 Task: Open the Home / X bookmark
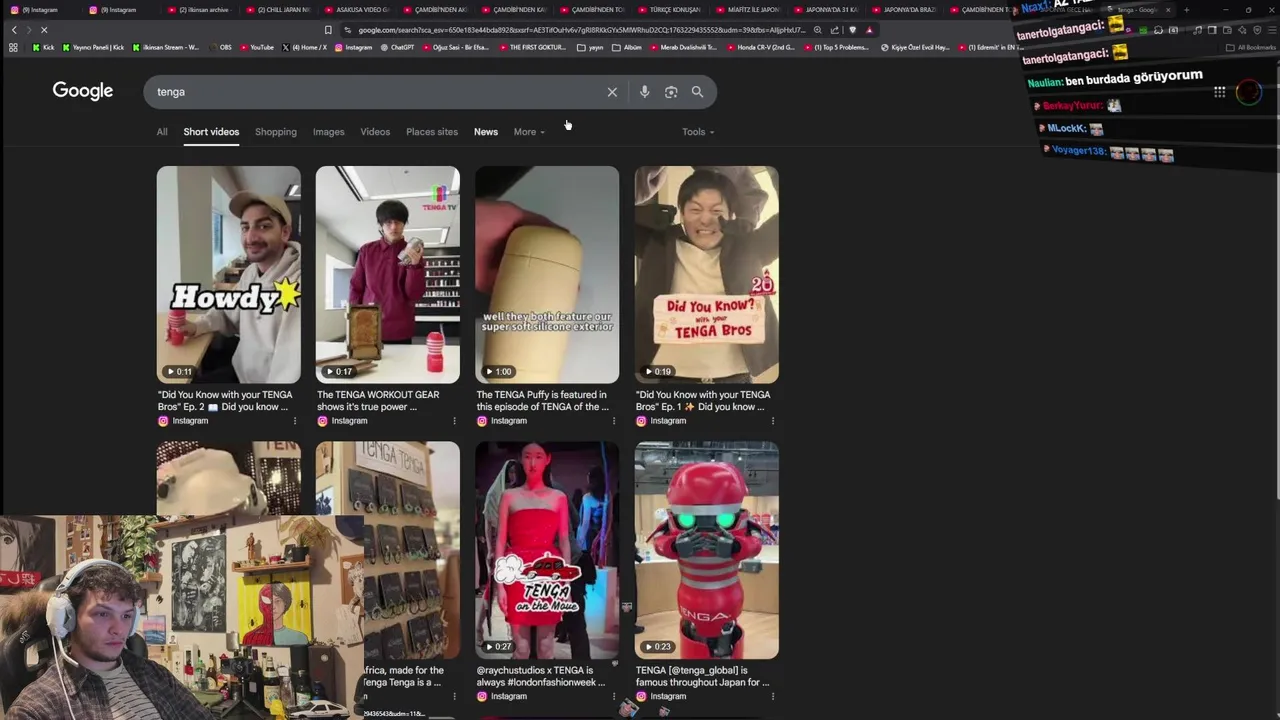tap(304, 47)
